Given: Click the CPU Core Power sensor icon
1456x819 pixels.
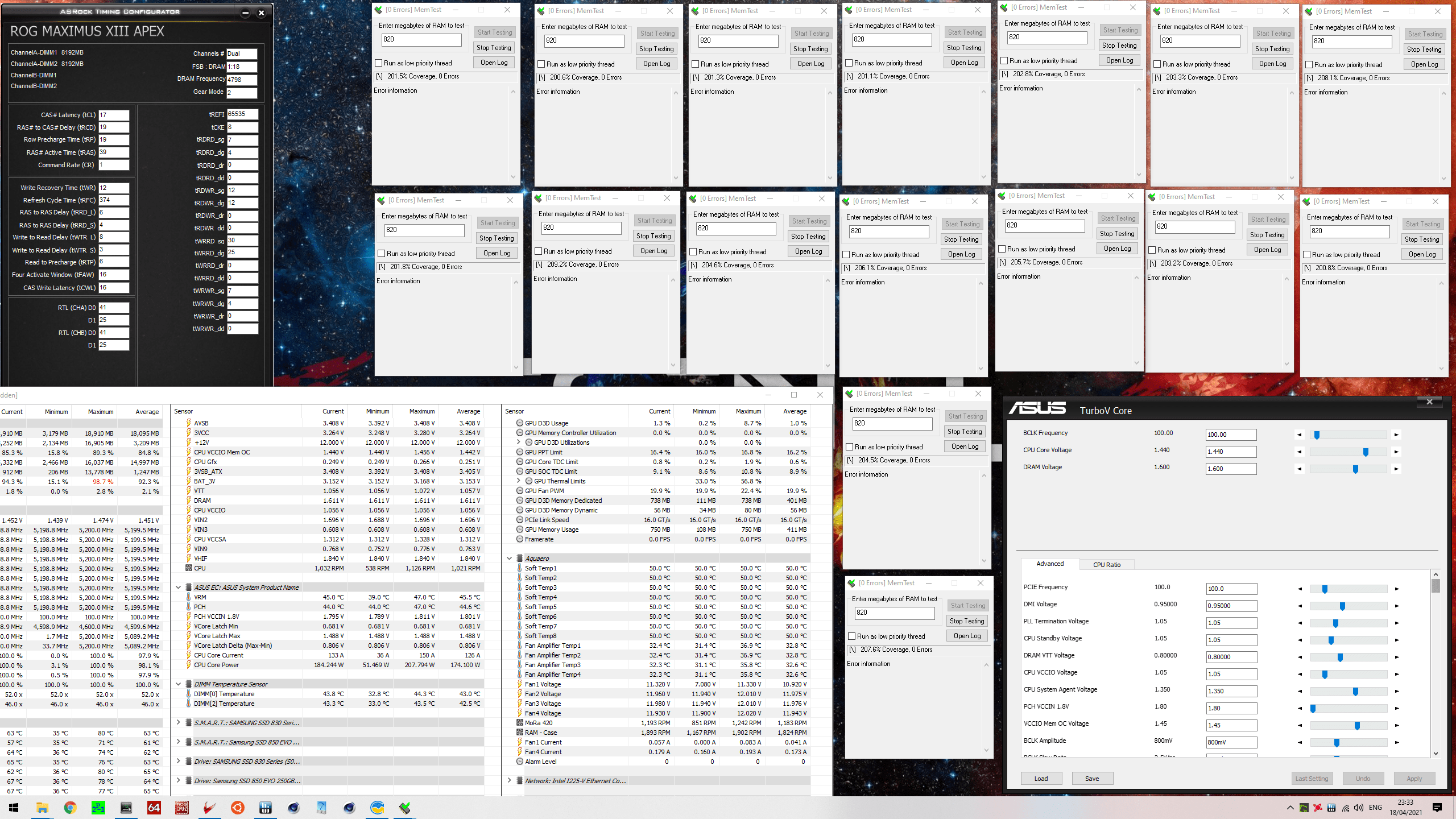Looking at the screenshot, I should [188, 665].
